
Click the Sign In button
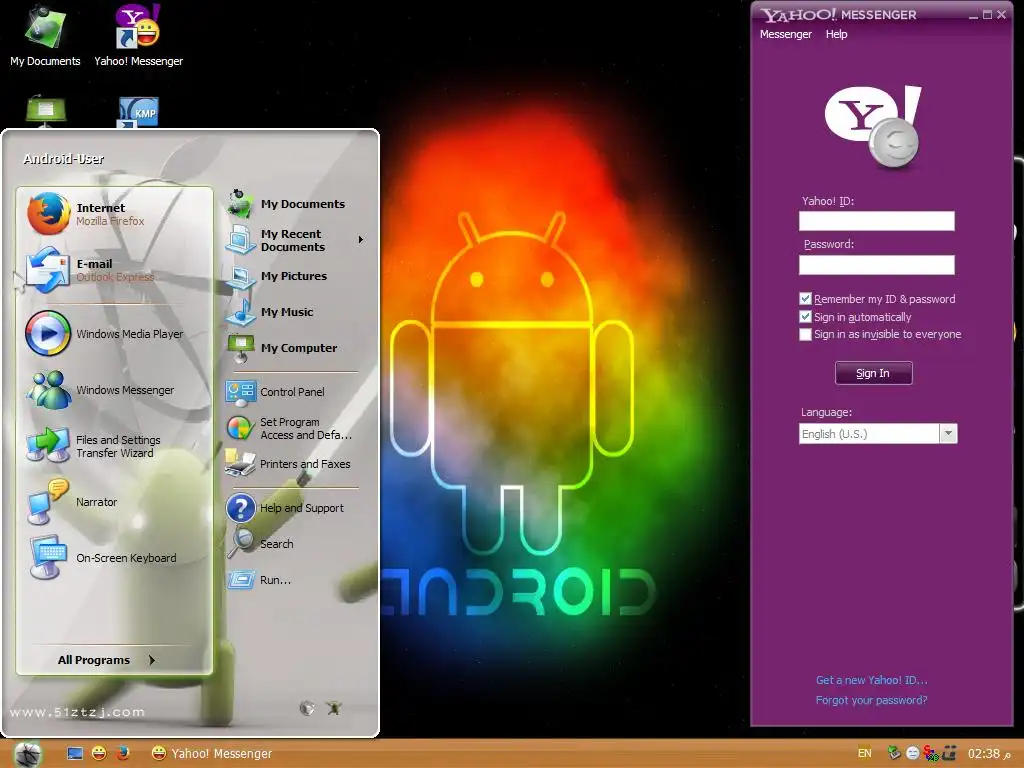(x=873, y=373)
